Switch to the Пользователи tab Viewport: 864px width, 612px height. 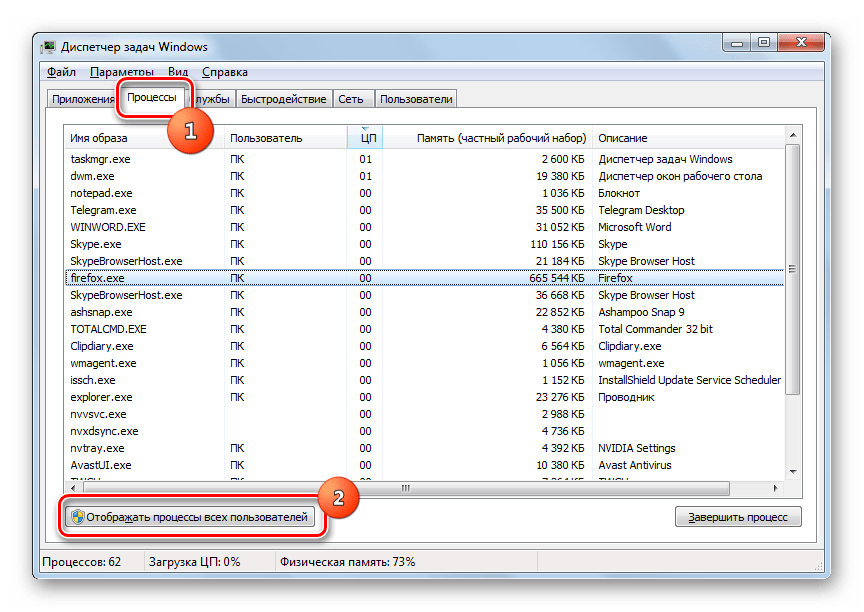416,99
